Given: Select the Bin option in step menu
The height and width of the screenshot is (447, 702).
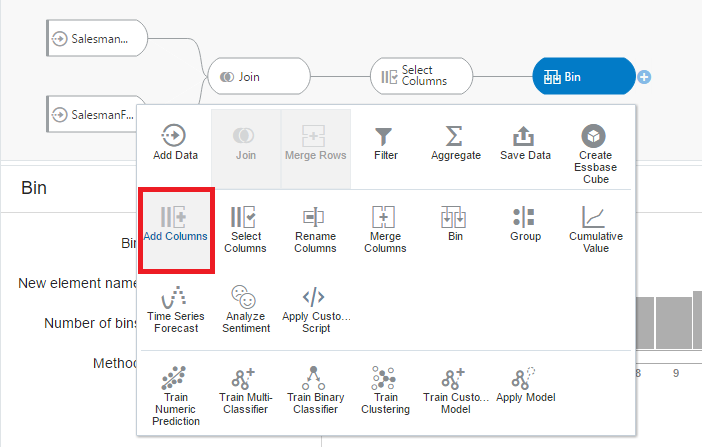Looking at the screenshot, I should click(x=455, y=224).
